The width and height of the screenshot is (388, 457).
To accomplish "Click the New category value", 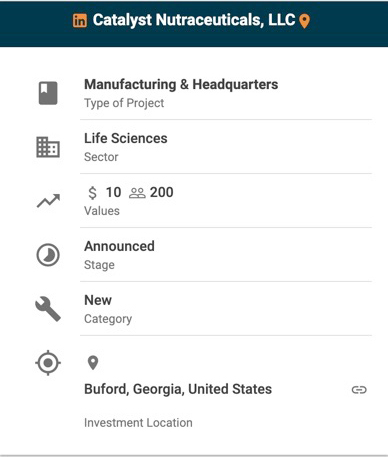I will coord(98,300).
